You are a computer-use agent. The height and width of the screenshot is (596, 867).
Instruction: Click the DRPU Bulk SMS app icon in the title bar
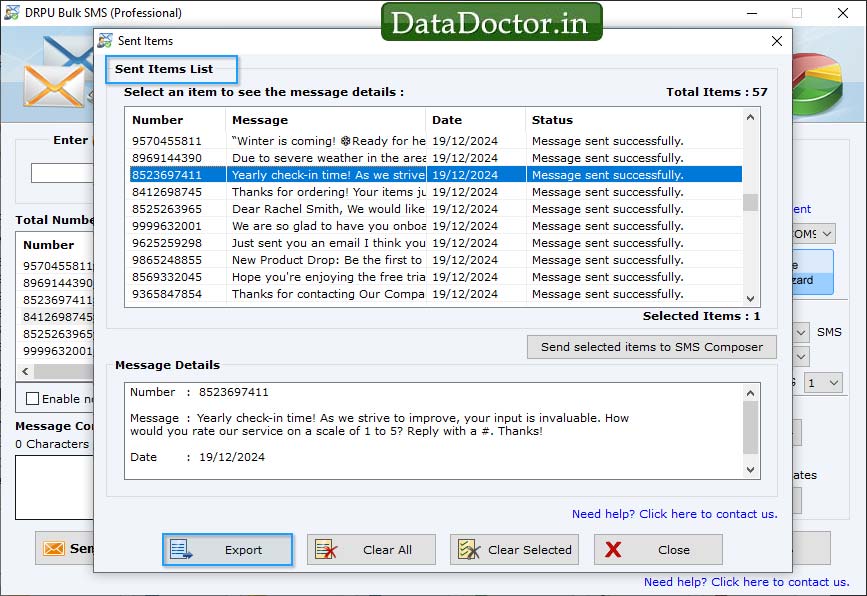(x=12, y=13)
